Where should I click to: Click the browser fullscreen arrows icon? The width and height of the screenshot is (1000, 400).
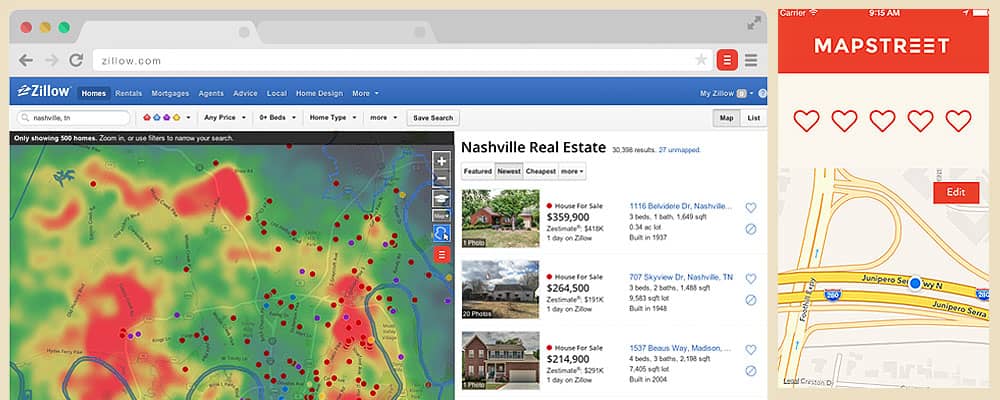754,23
